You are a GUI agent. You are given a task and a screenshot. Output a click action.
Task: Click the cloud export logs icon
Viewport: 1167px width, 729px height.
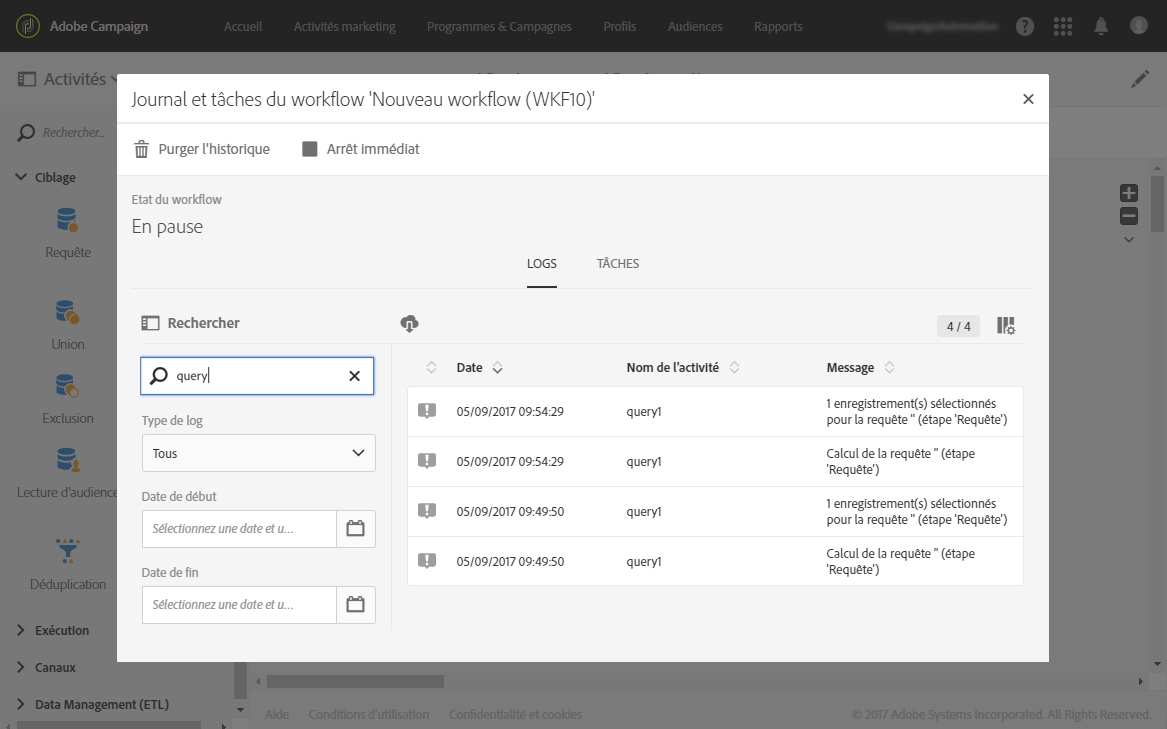(409, 323)
